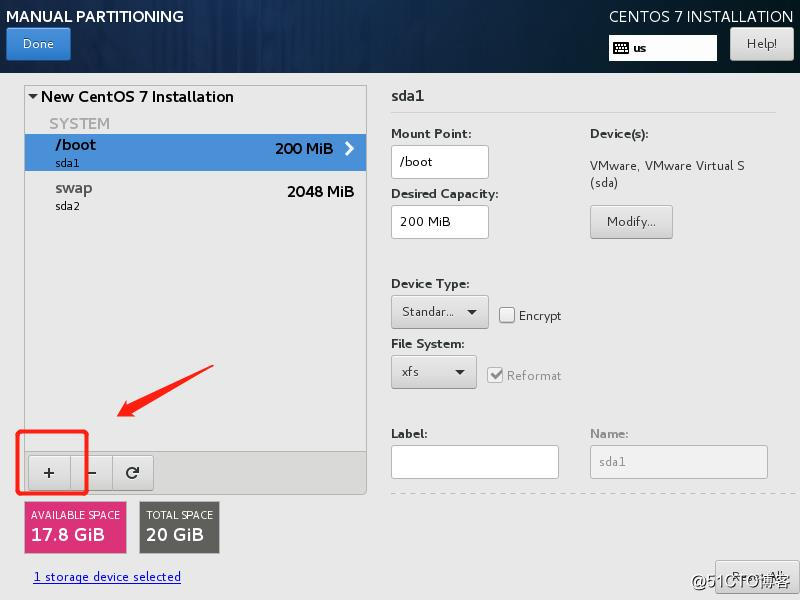This screenshot has width=800, height=600.
Task: Click the us keyboard layout selector
Action: (x=663, y=48)
